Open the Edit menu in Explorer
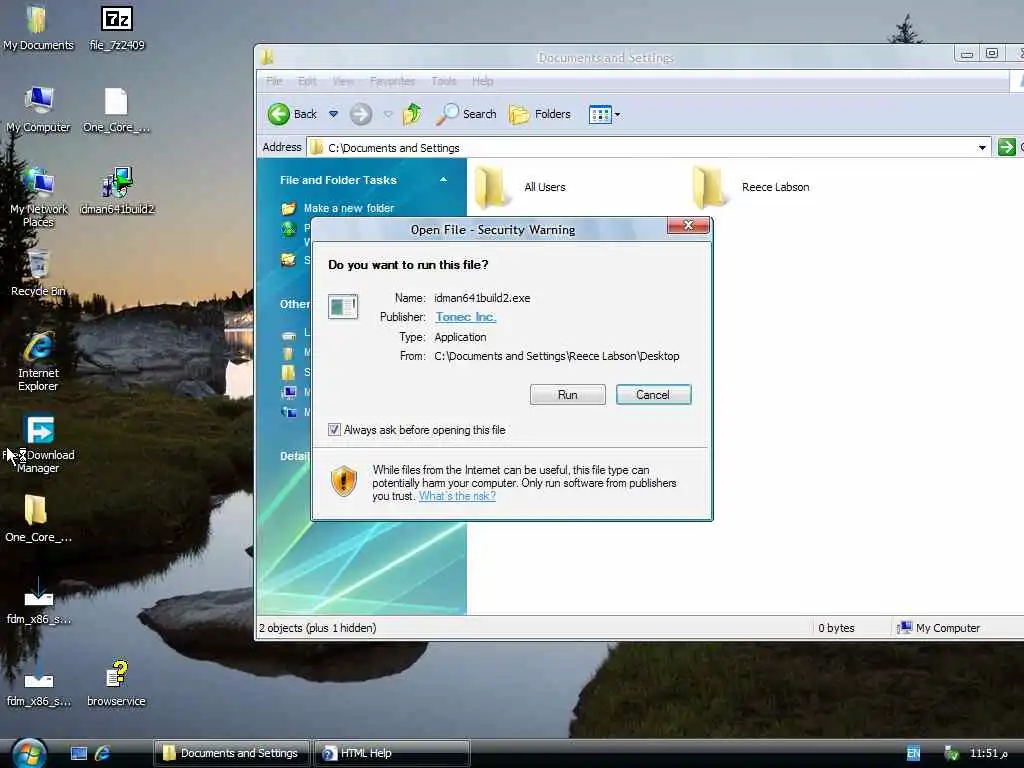The height and width of the screenshot is (768, 1024). tap(307, 81)
